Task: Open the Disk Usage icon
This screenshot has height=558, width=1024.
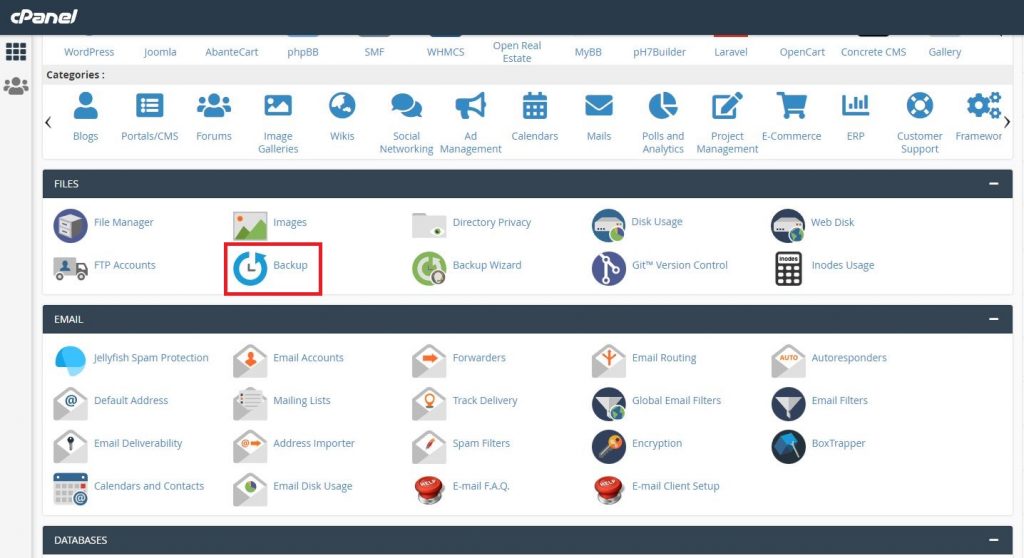Action: (609, 225)
